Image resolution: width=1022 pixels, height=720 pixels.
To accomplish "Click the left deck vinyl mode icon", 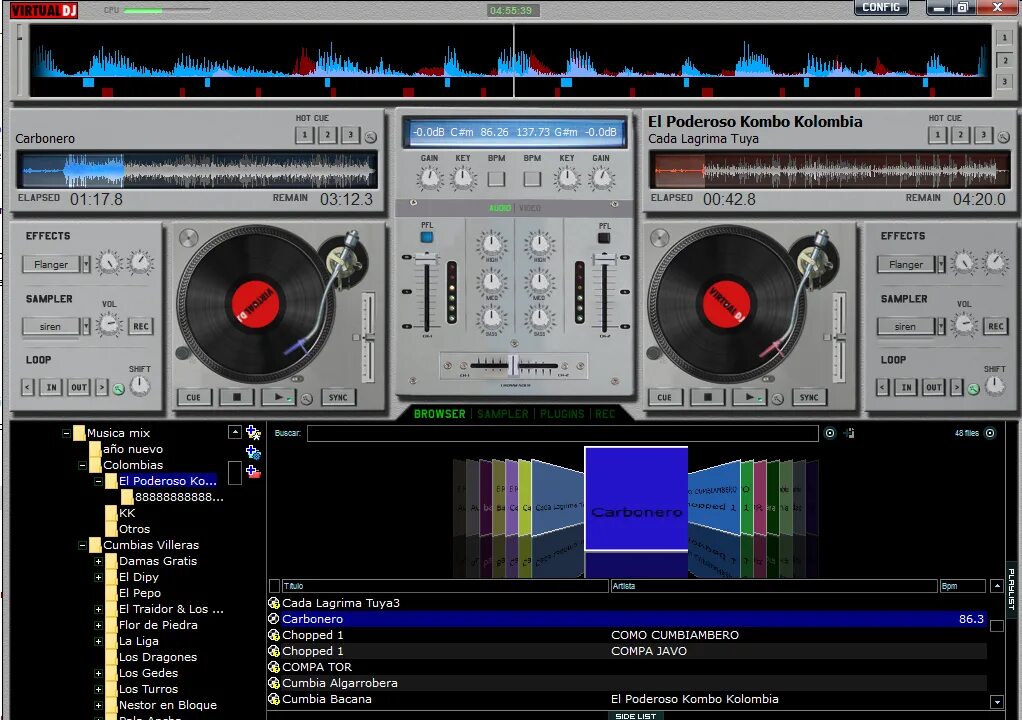I will (188, 238).
